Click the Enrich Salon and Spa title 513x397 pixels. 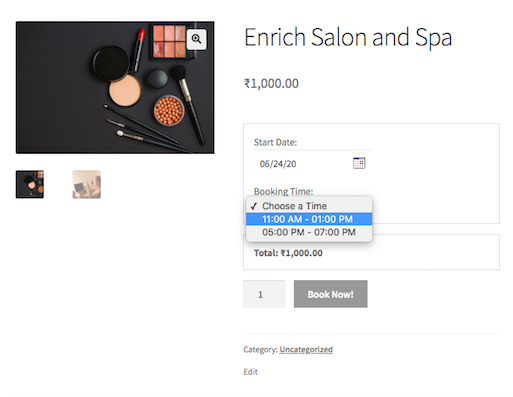(348, 37)
